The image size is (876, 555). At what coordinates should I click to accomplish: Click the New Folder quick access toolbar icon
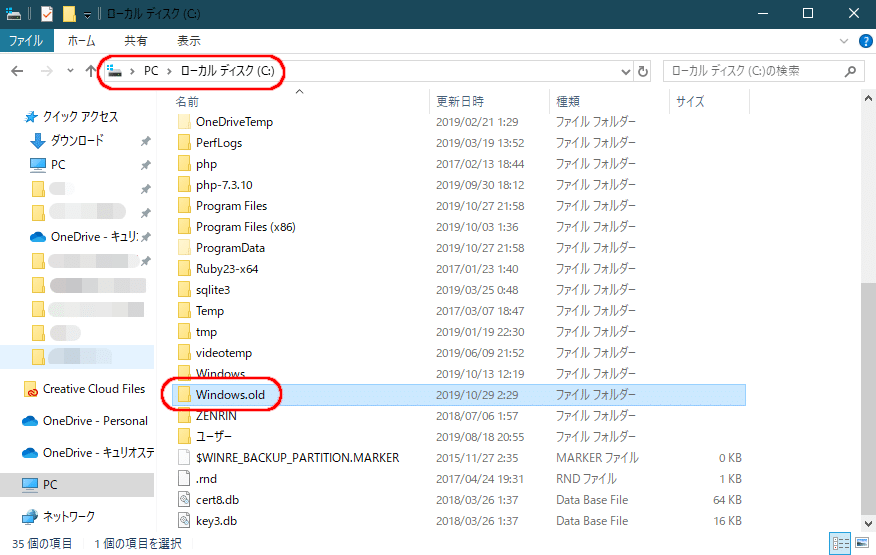click(69, 13)
